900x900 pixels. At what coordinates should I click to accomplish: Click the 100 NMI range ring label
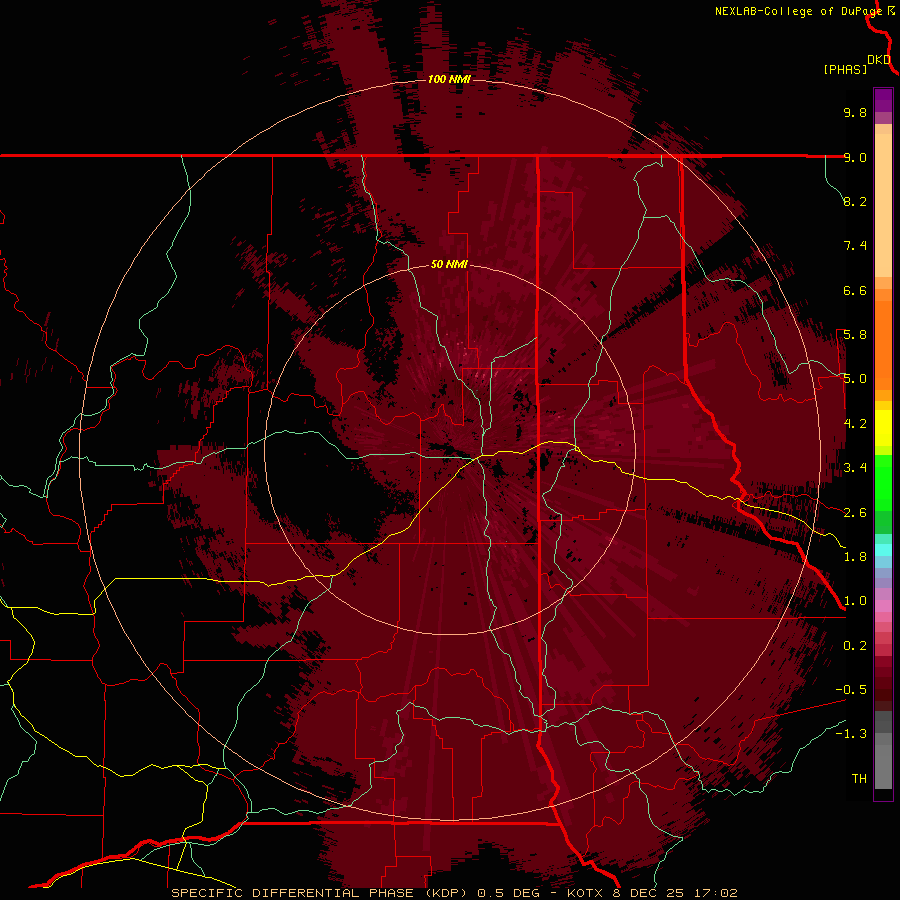point(449,79)
